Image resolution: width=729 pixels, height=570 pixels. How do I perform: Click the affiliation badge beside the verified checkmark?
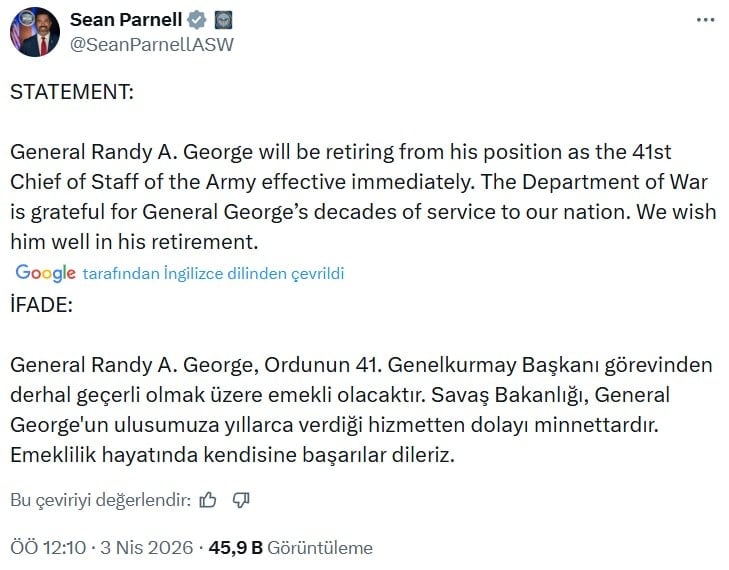[224, 20]
